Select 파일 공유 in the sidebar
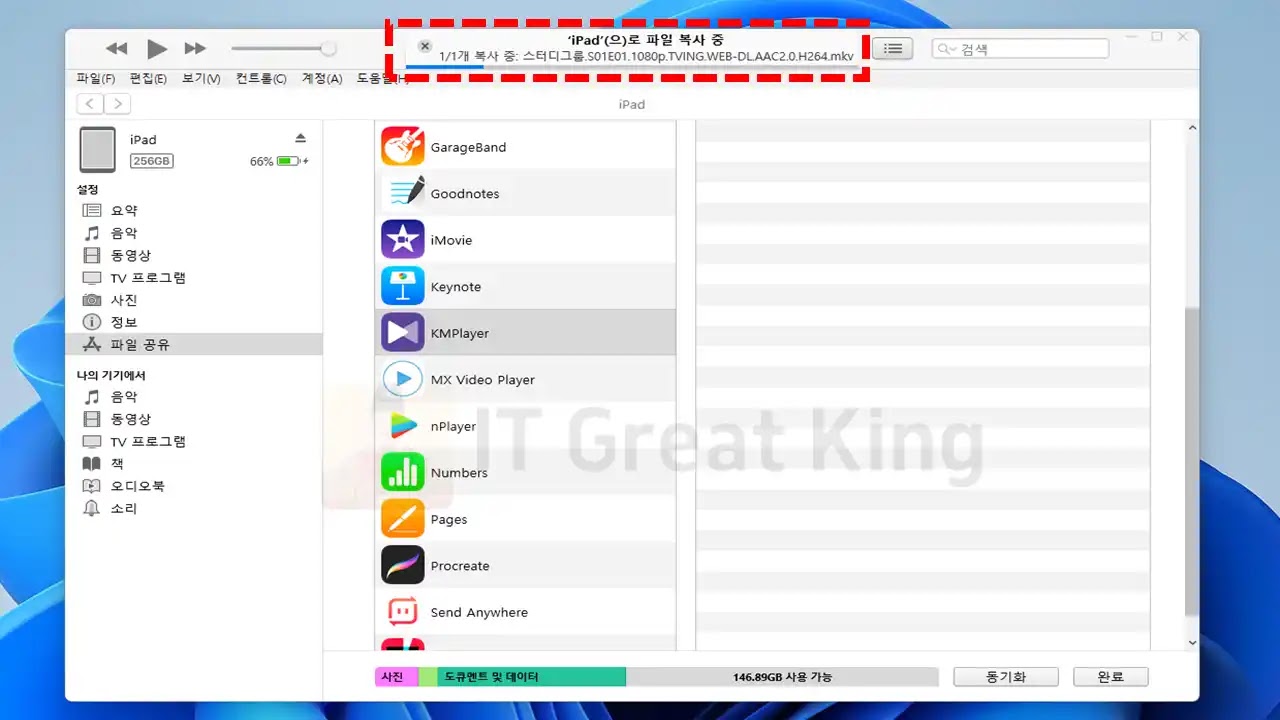This screenshot has width=1280, height=720. pyautogui.click(x=194, y=344)
